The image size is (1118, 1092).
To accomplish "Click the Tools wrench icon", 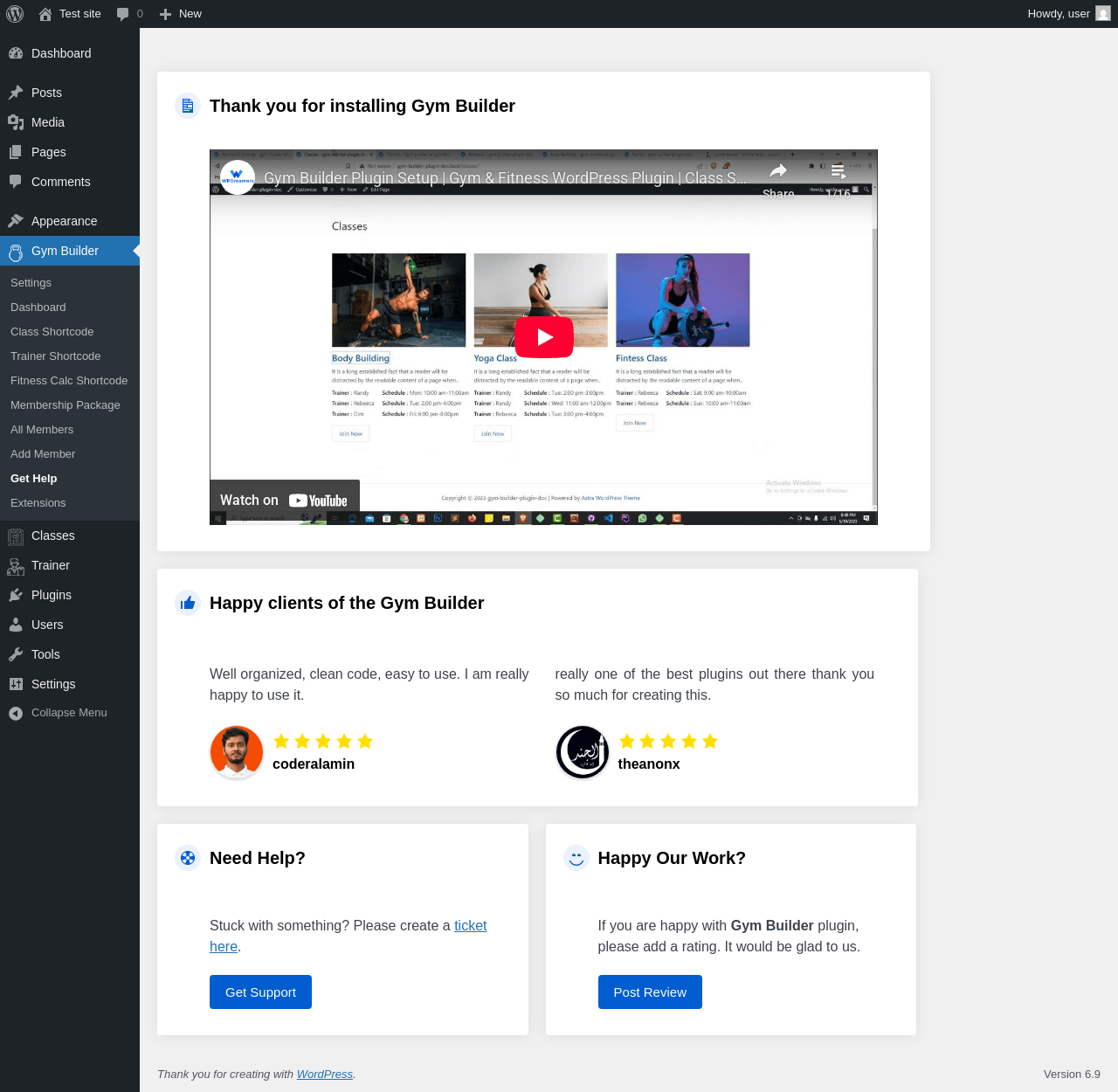I will click(16, 654).
